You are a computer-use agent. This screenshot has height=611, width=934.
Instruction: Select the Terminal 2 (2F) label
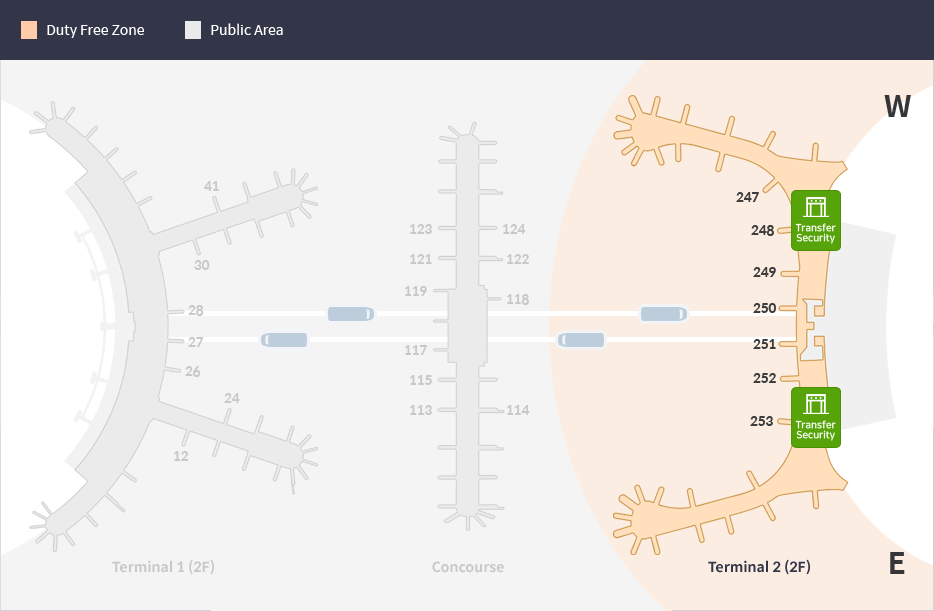click(x=759, y=567)
